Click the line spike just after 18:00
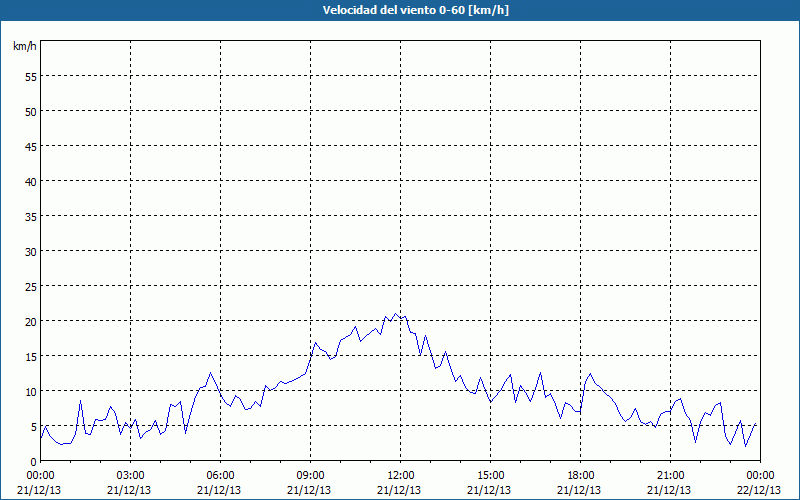Viewport: 800px width, 500px height. coord(591,373)
